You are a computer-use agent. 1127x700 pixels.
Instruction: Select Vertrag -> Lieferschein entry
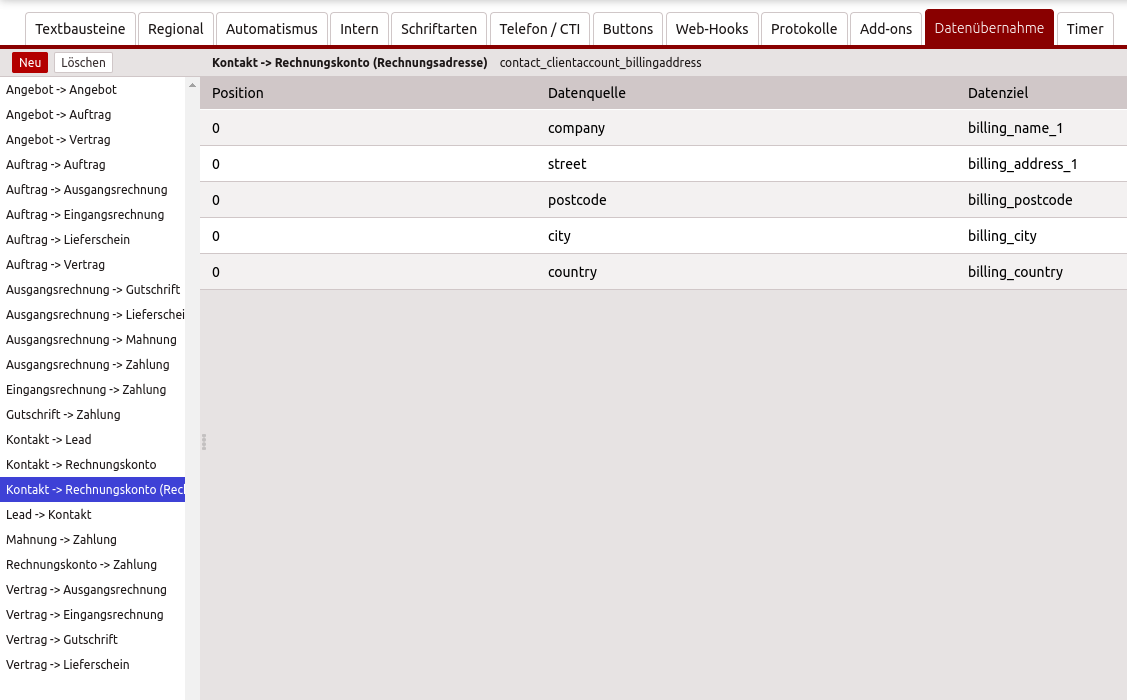point(67,665)
